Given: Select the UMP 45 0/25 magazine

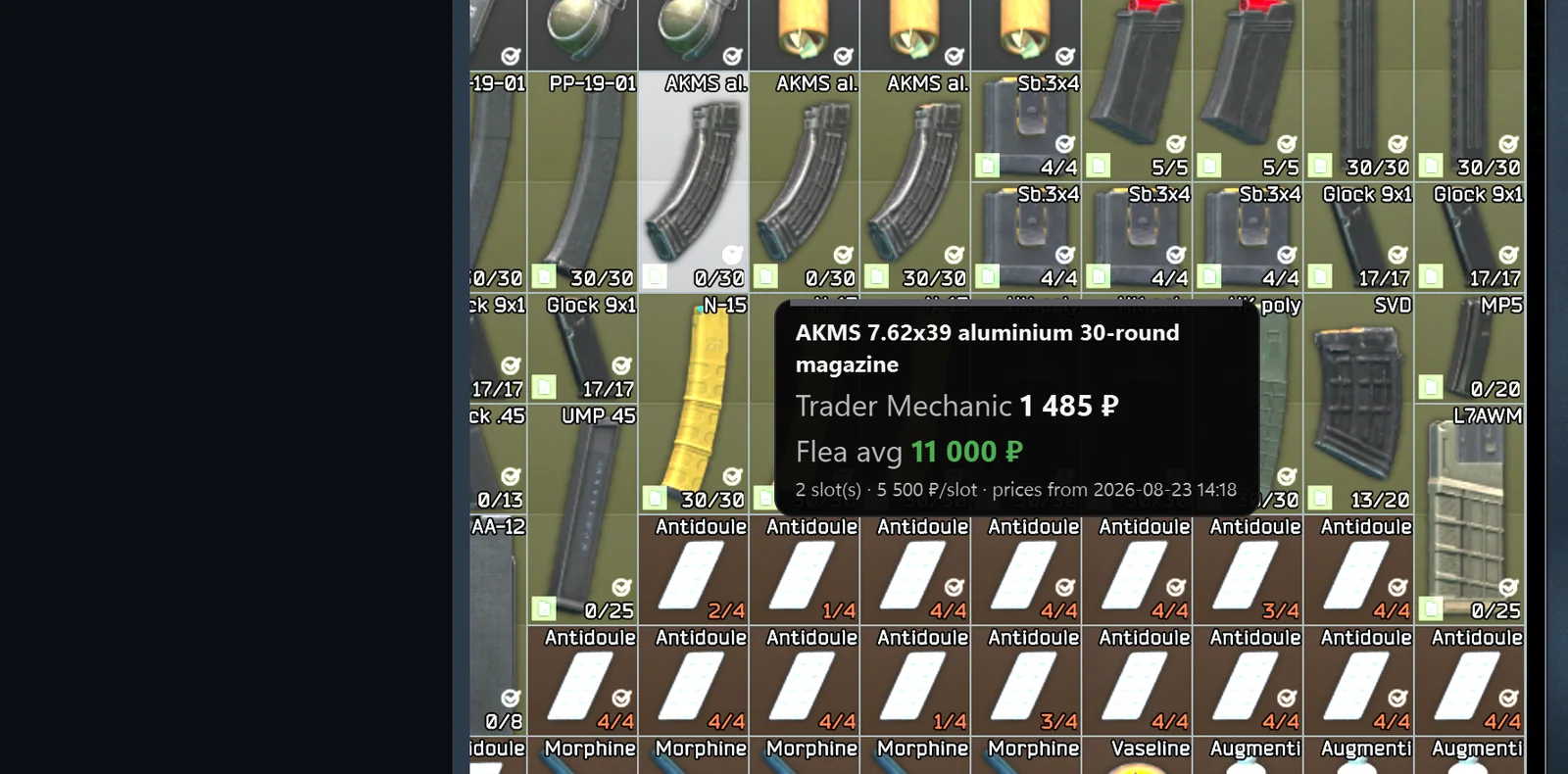Looking at the screenshot, I should (x=583, y=514).
